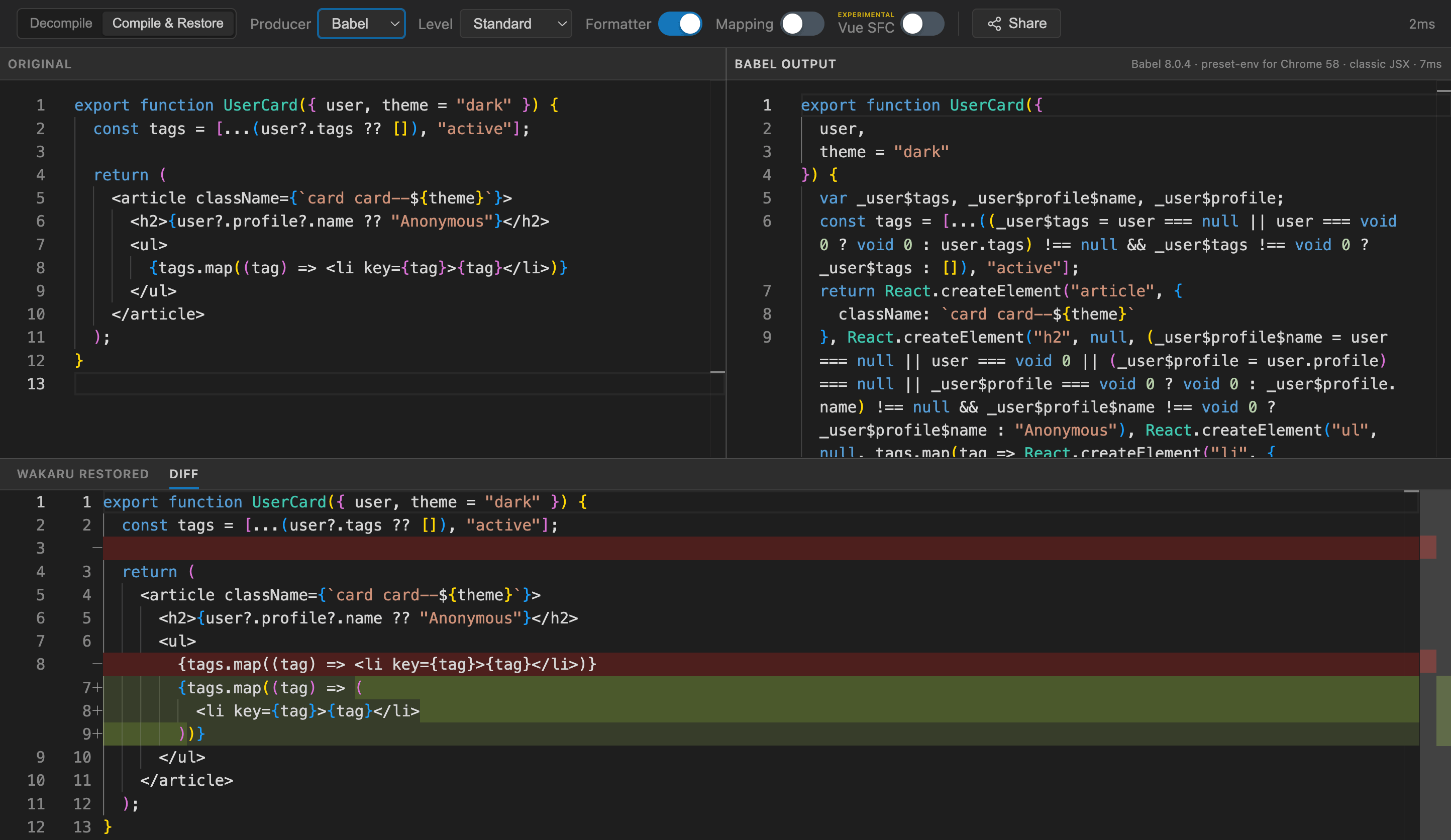Click original line 2 const tags code

311,129
